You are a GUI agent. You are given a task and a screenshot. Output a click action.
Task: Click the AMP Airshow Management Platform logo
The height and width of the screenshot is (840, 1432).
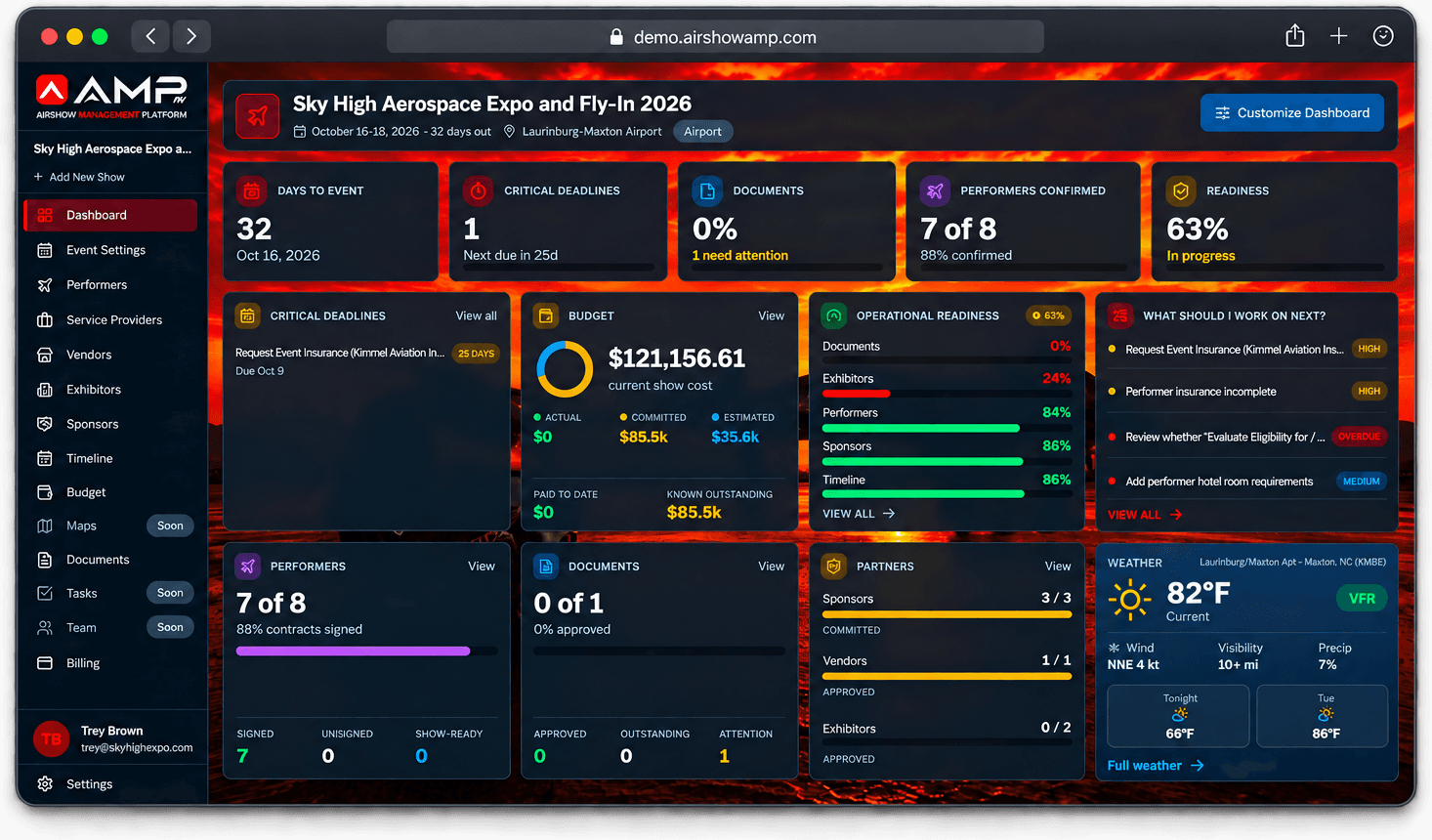111,97
